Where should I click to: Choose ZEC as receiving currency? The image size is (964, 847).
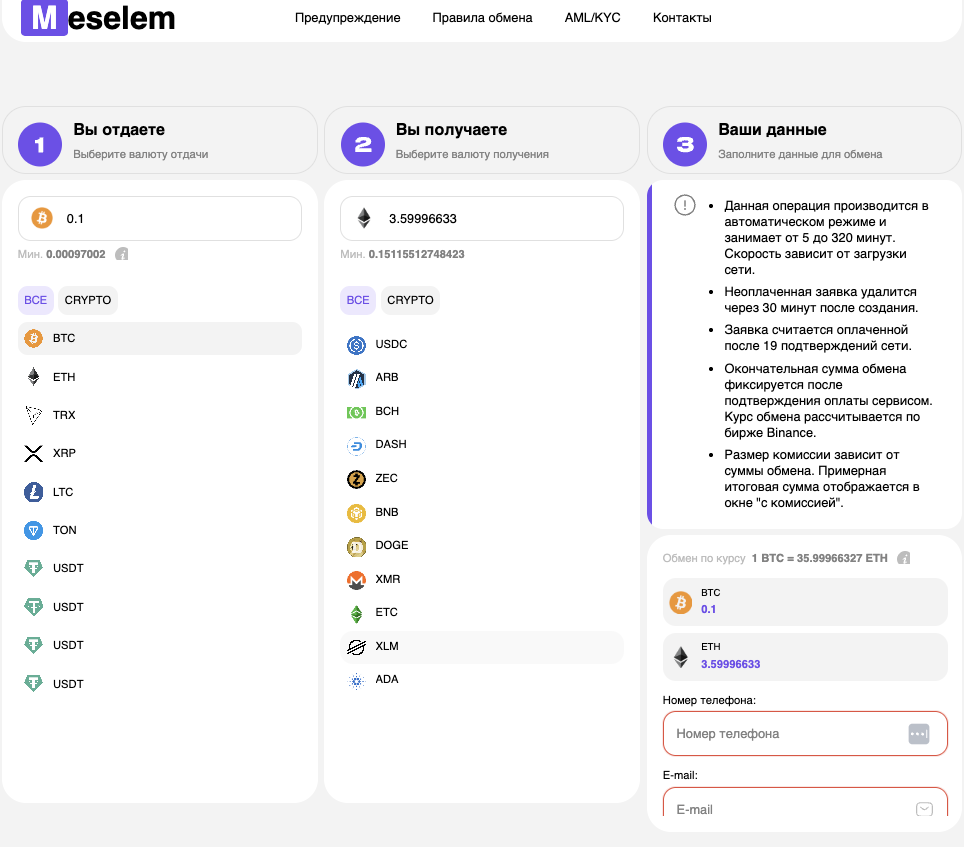click(481, 478)
